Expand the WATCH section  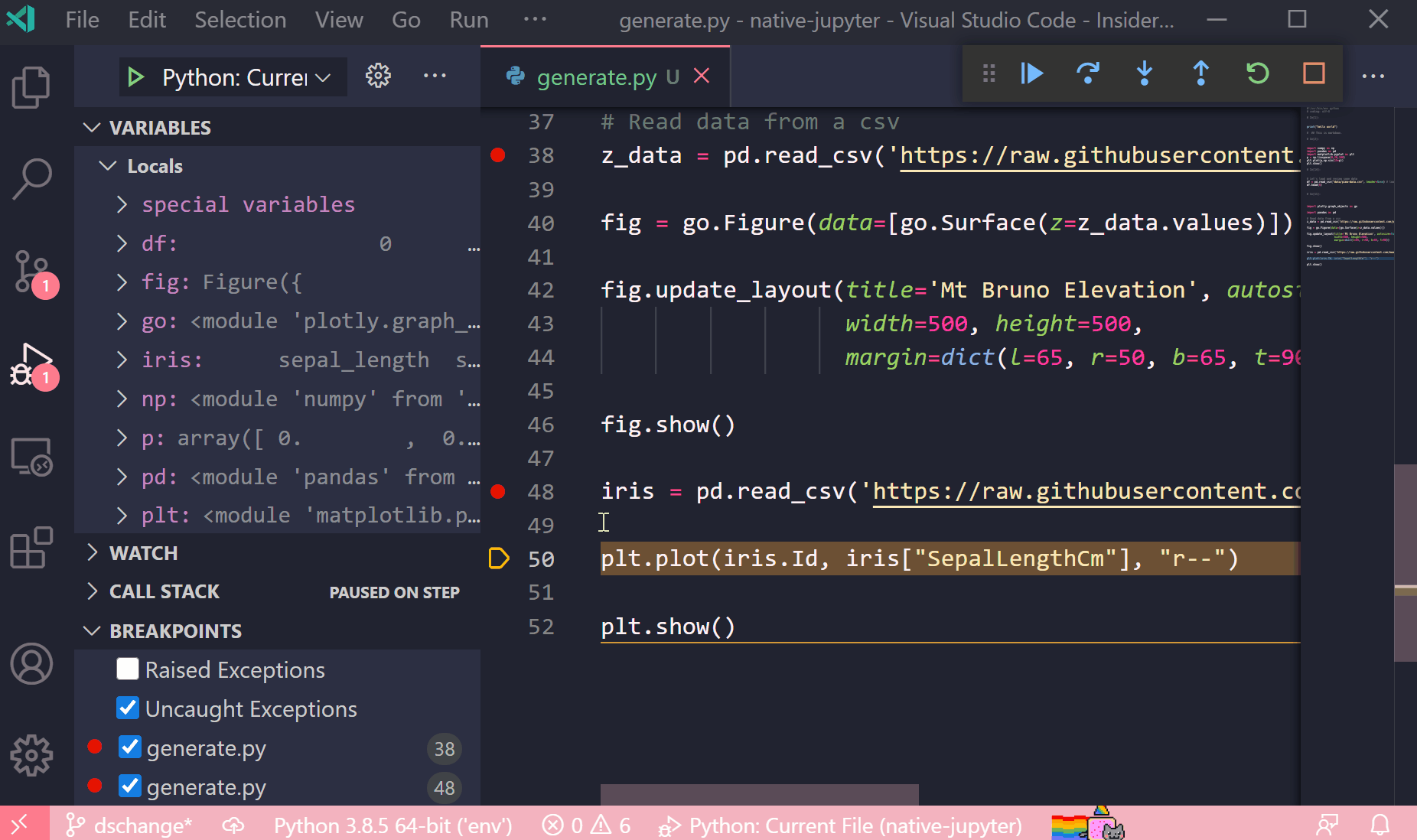143,553
